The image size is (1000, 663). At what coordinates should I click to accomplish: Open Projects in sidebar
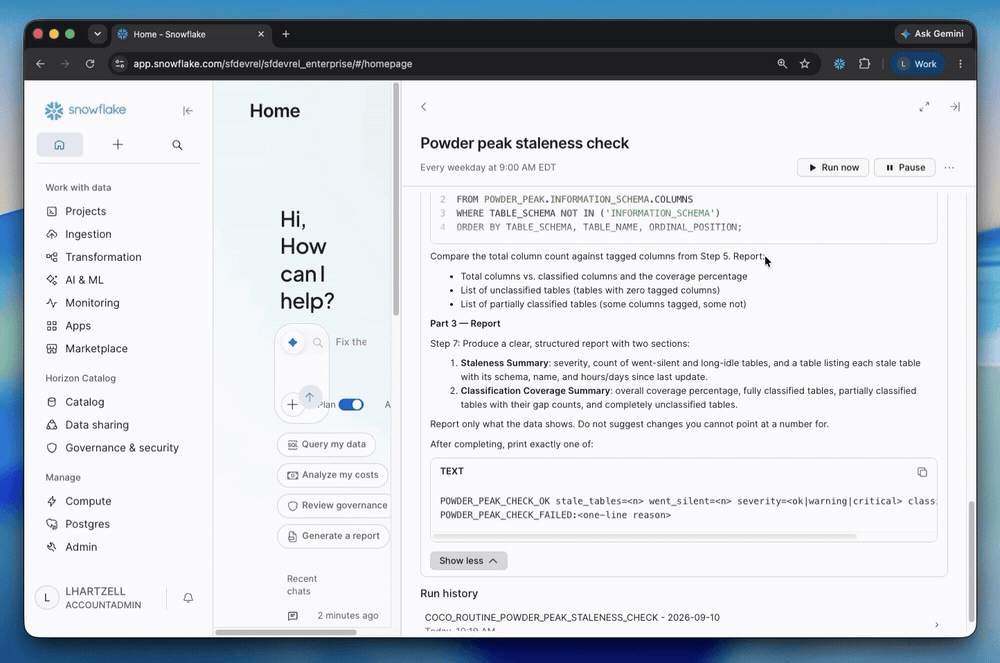pos(85,211)
